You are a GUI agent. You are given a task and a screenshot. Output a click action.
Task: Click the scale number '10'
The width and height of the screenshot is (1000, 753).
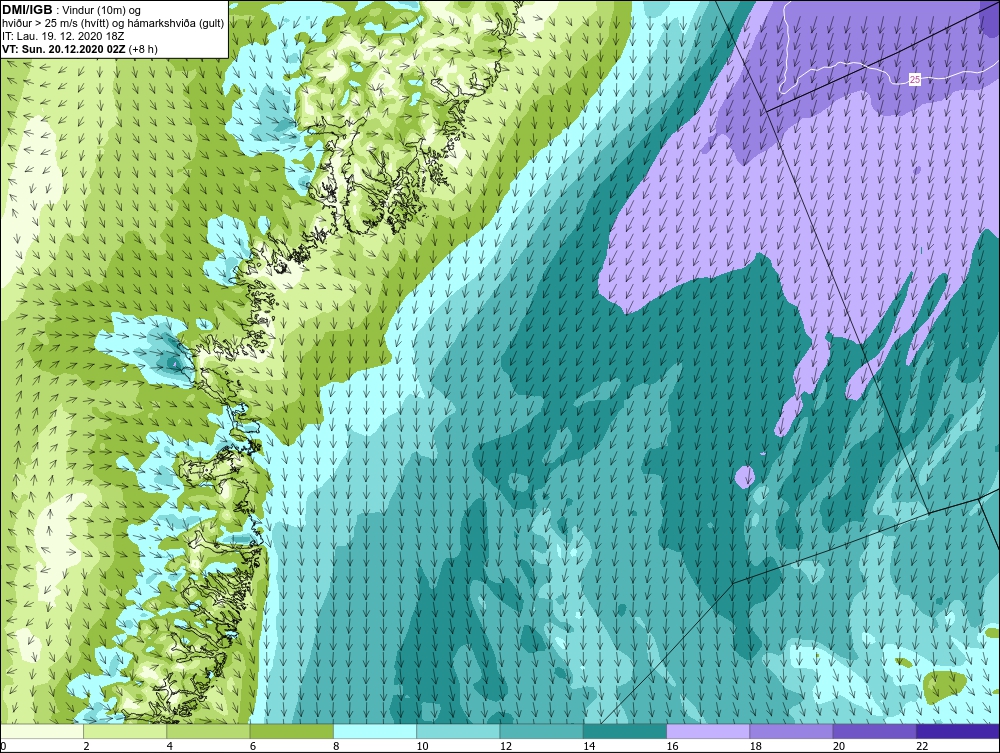(422, 746)
